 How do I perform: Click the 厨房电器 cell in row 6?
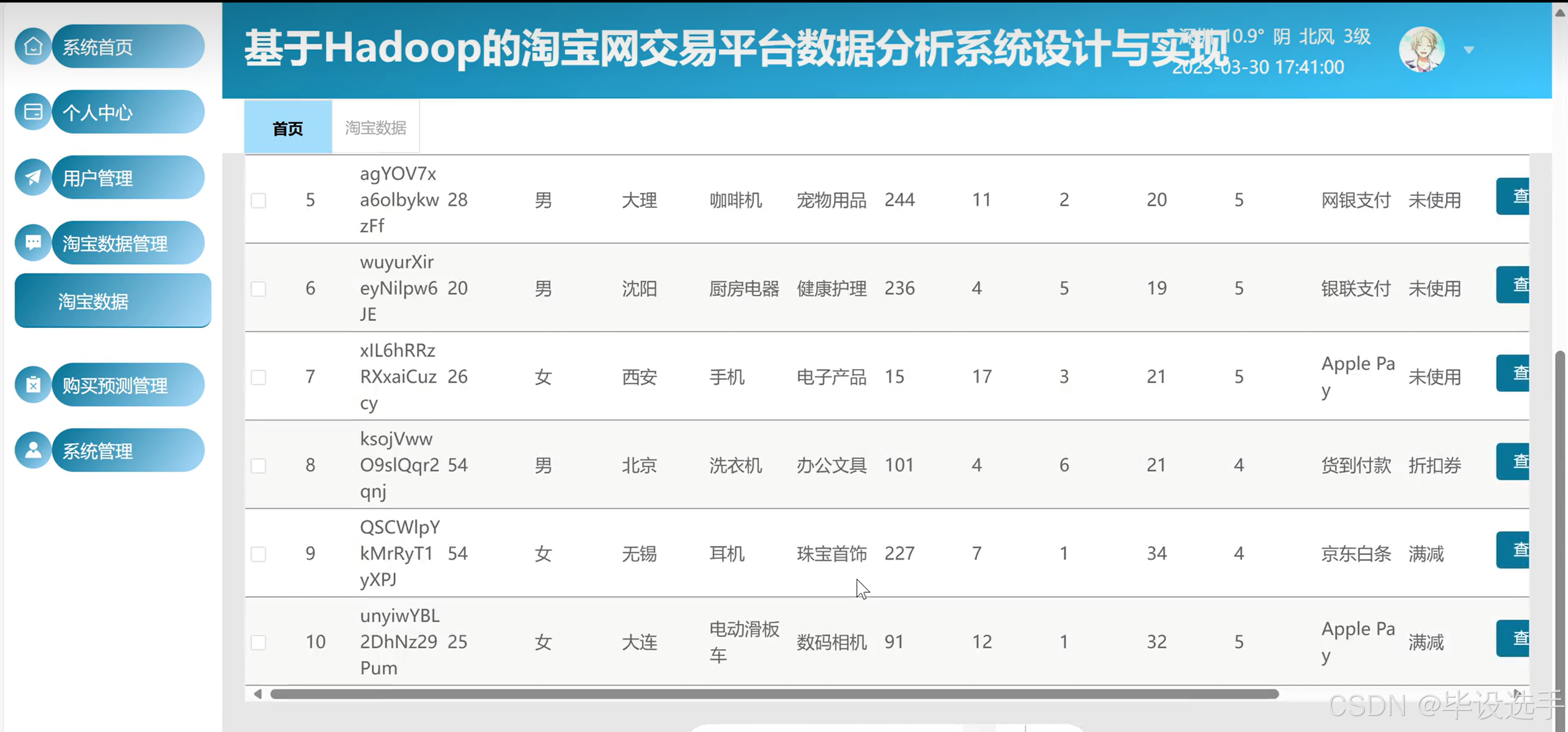(x=744, y=289)
